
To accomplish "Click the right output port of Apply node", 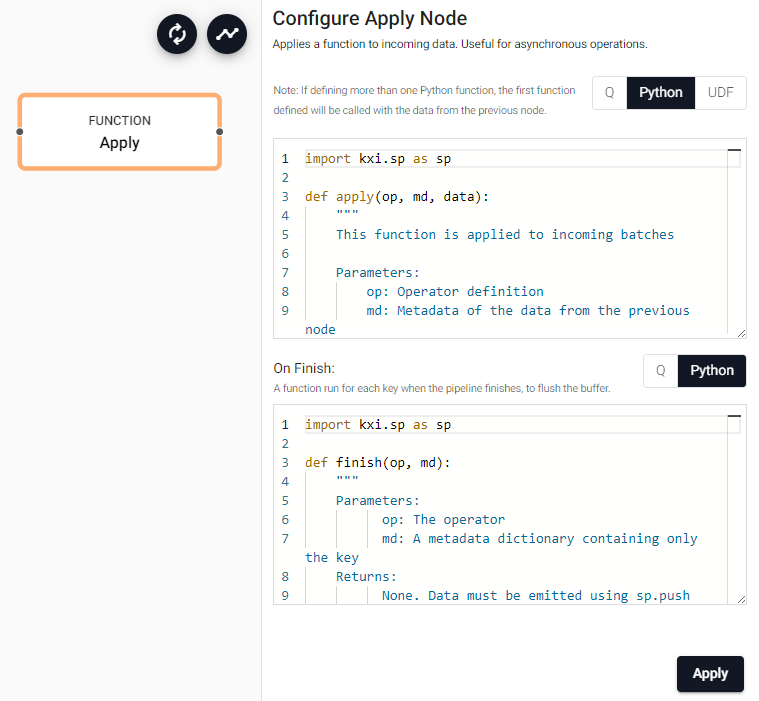I will (x=220, y=132).
